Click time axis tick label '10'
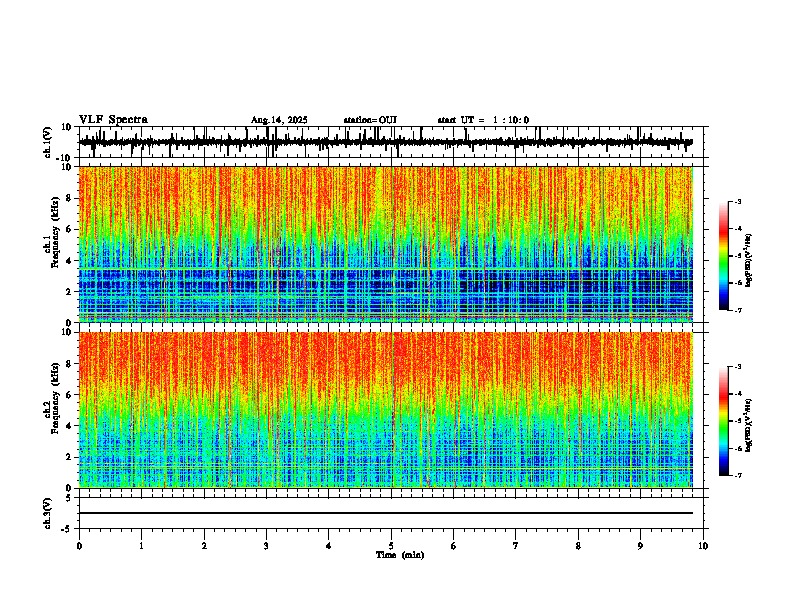Viewport: 792px width, 612px height. point(703,546)
